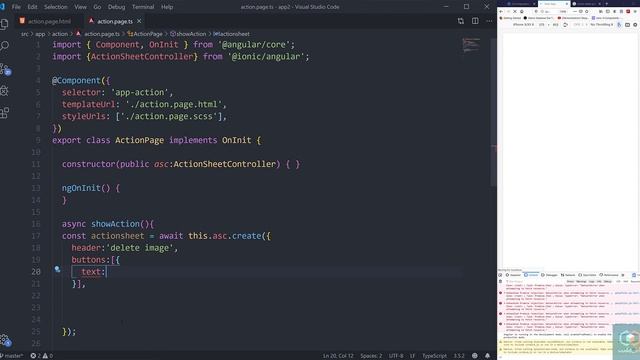
Task: Click the Open Changes icon in editor toolbar
Action: click(461, 21)
